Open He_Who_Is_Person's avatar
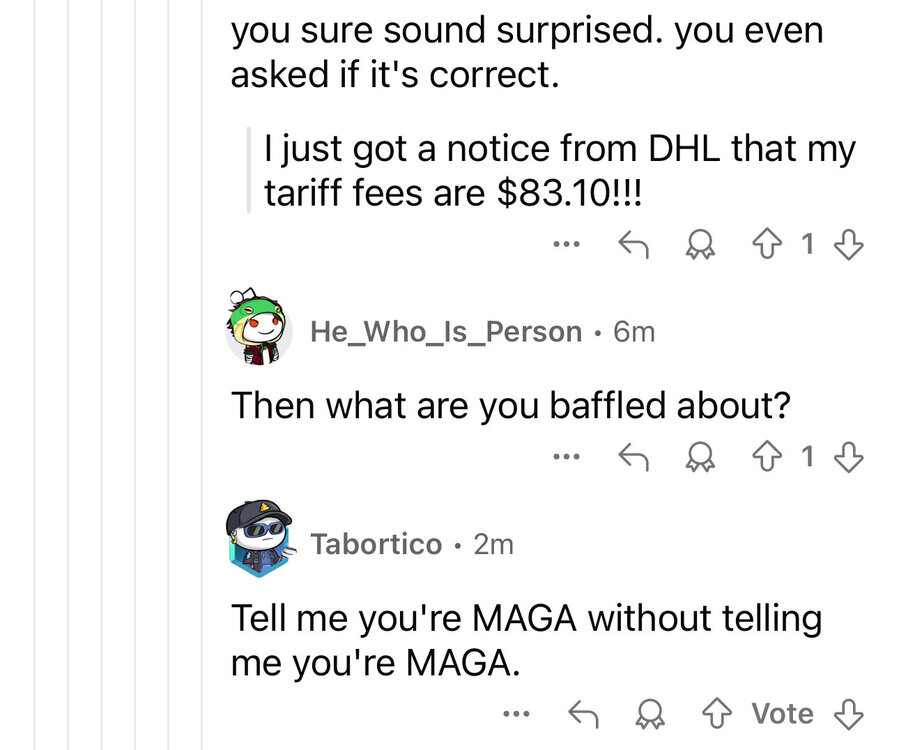 click(x=258, y=328)
